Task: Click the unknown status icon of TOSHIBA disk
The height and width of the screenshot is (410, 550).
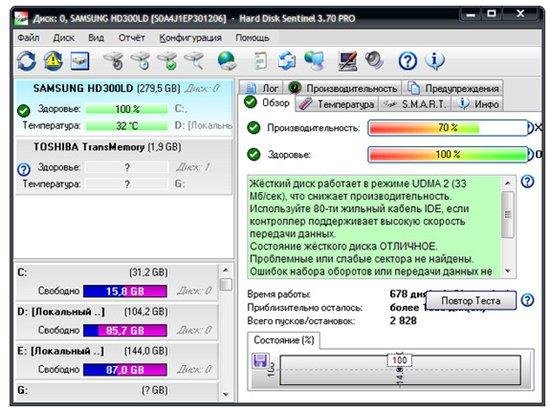Action: [x=24, y=170]
